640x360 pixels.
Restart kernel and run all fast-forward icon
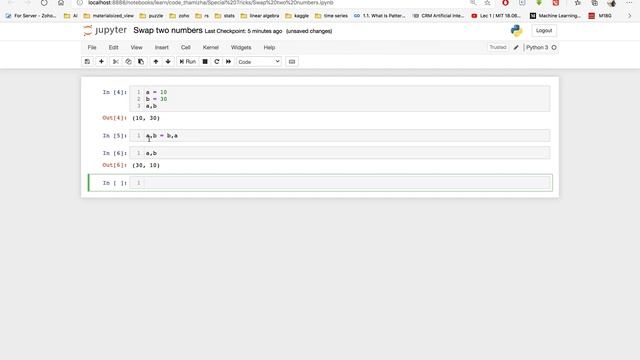tap(229, 62)
